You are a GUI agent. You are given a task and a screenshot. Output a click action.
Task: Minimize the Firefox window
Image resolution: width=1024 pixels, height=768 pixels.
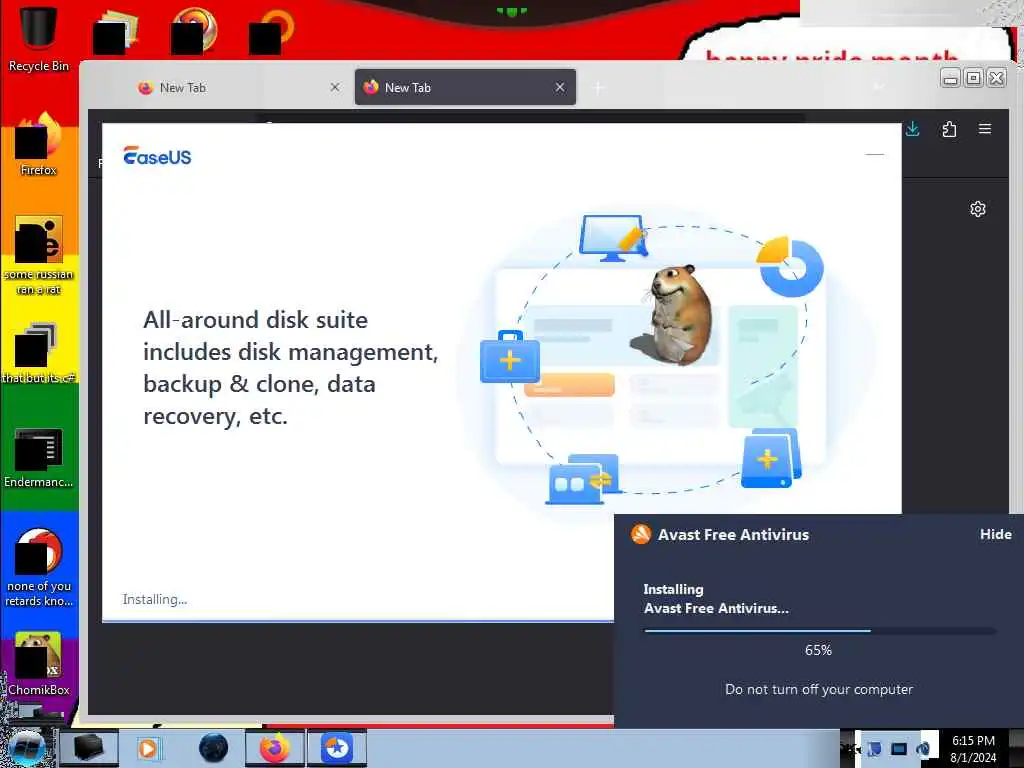click(950, 78)
